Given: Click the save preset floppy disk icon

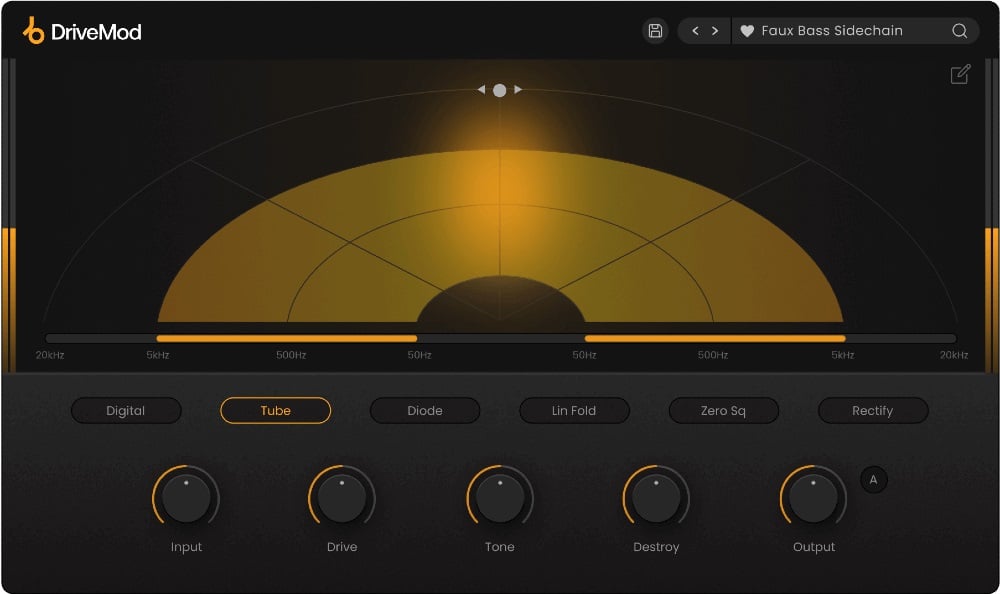Looking at the screenshot, I should 655,31.
